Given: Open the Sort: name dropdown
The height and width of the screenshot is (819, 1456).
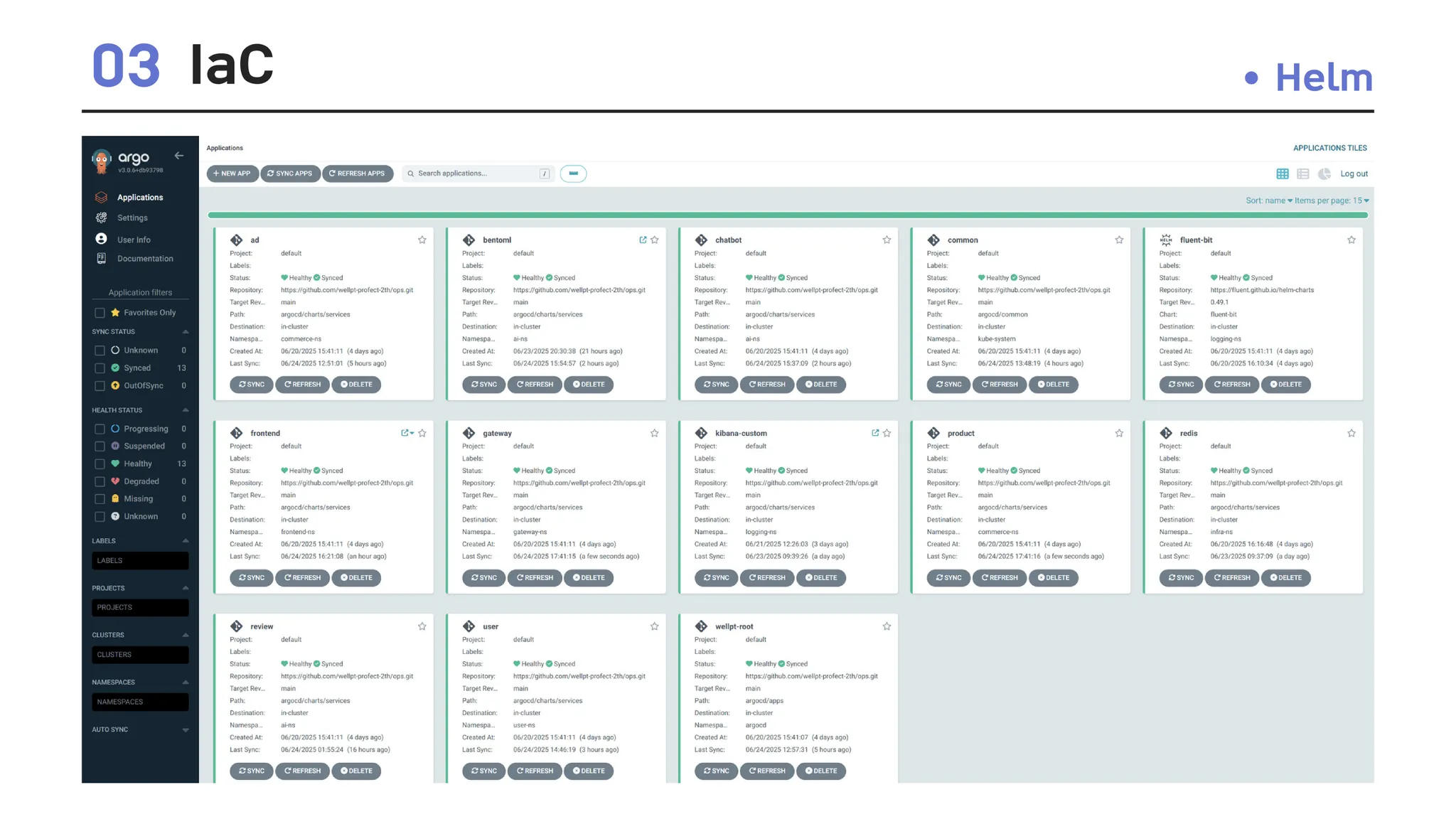Looking at the screenshot, I should (1269, 200).
